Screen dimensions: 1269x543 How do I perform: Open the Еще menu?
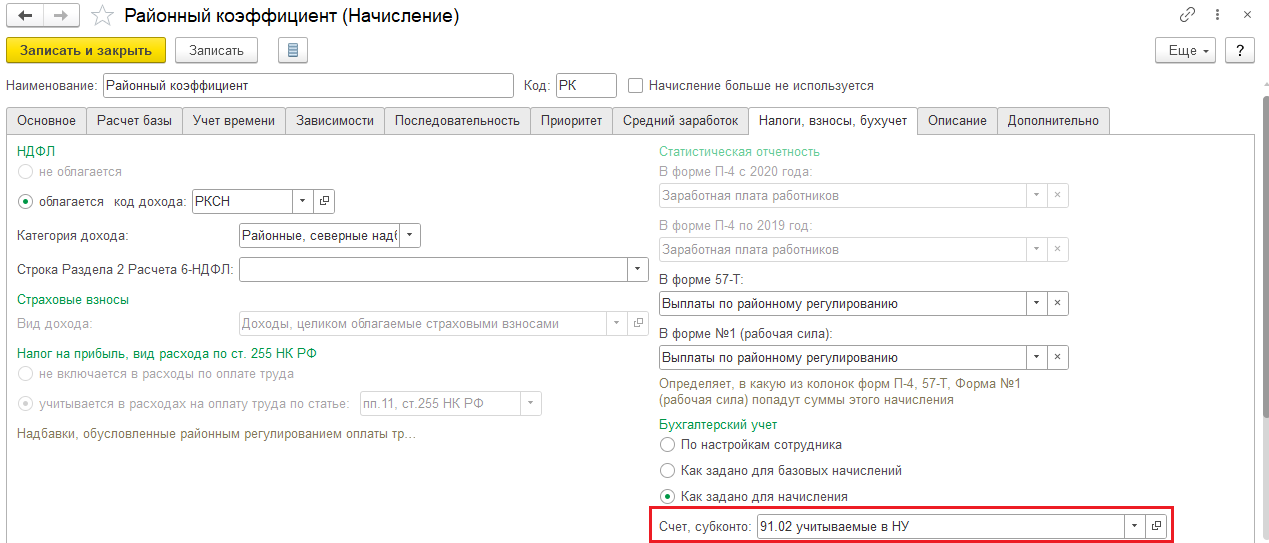click(1185, 50)
